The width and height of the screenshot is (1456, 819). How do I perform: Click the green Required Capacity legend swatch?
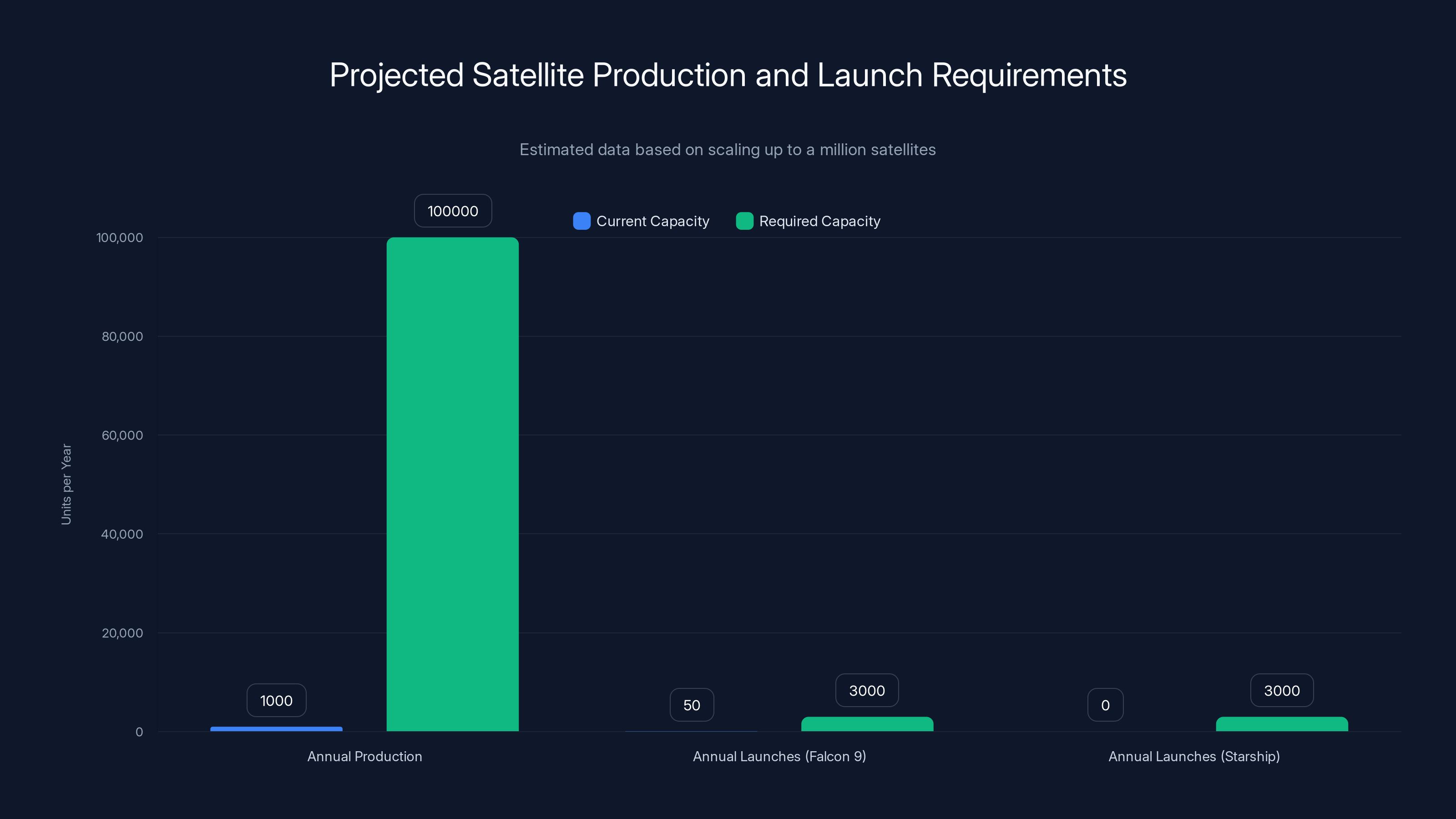(x=743, y=221)
